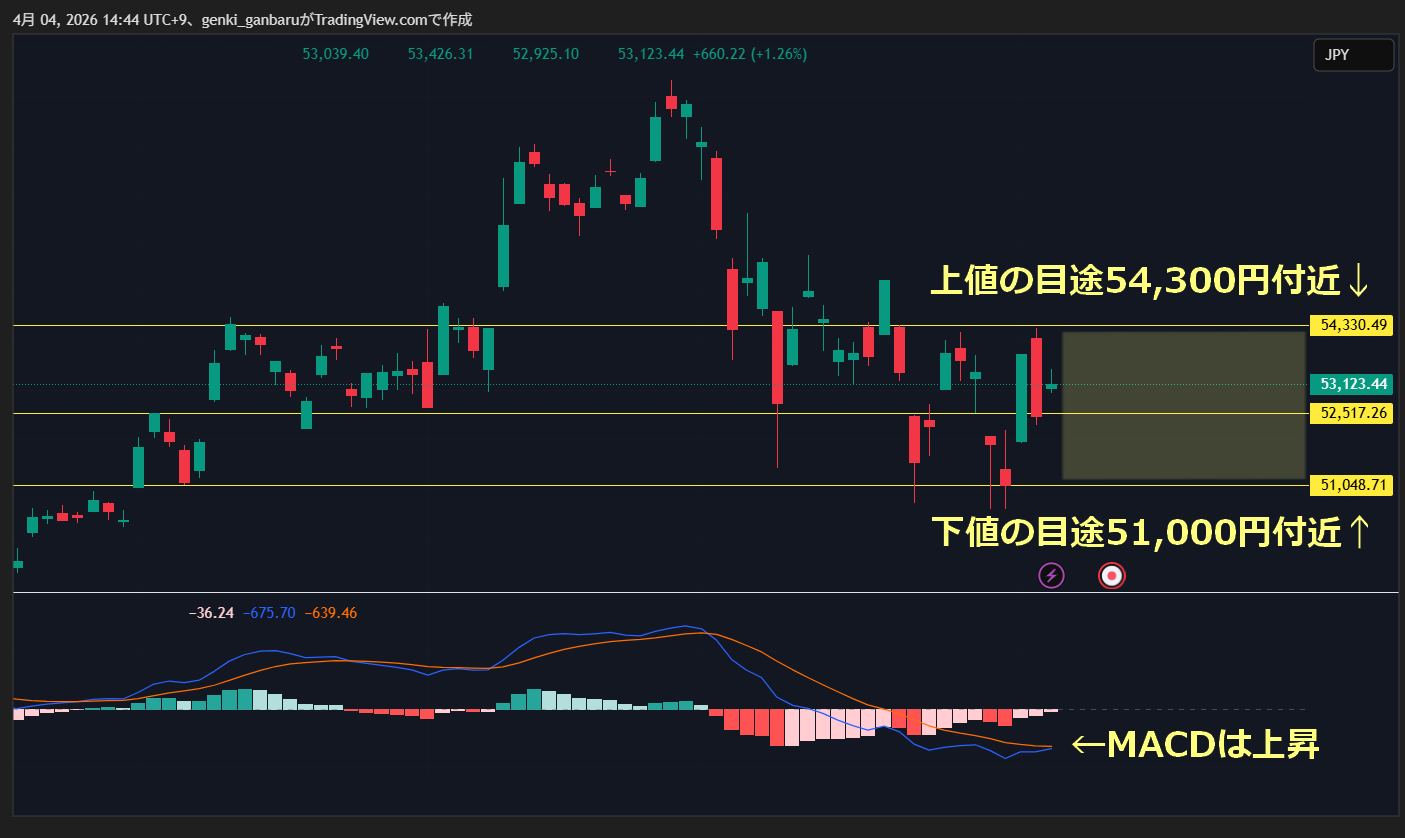The height and width of the screenshot is (838, 1405).
Task: Click the red circle event marker icon
Action: point(1111,575)
